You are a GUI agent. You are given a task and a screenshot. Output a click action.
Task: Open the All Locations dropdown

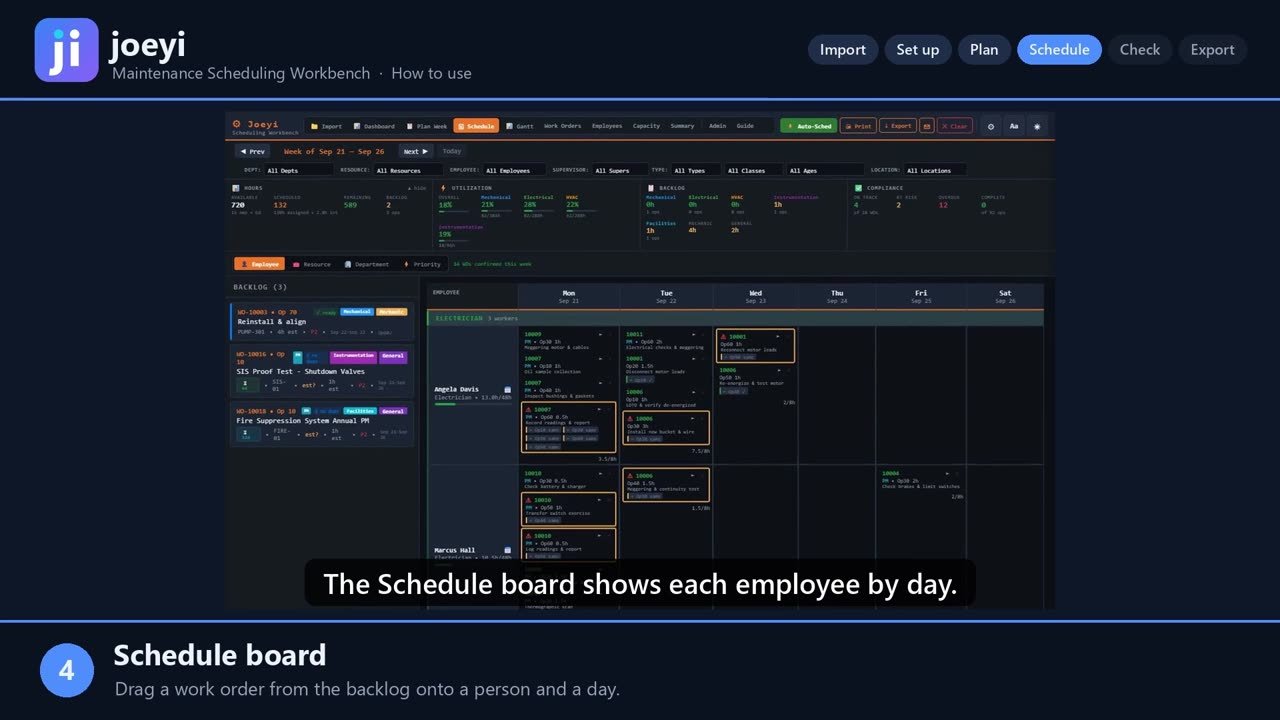(x=935, y=170)
